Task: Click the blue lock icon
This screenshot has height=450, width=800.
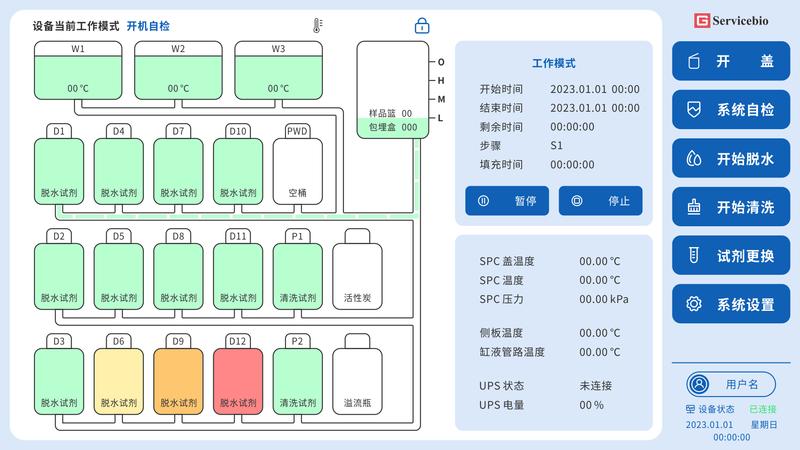Action: point(422,26)
